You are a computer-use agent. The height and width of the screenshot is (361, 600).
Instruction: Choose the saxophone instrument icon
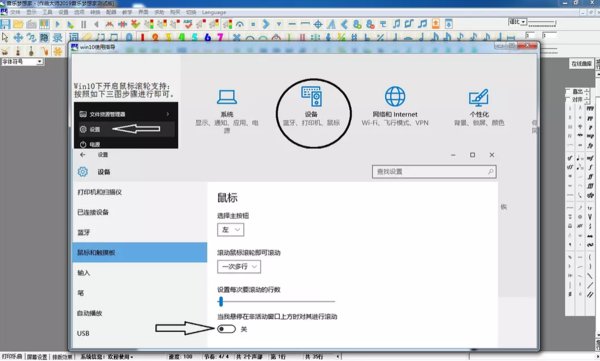coord(45,51)
